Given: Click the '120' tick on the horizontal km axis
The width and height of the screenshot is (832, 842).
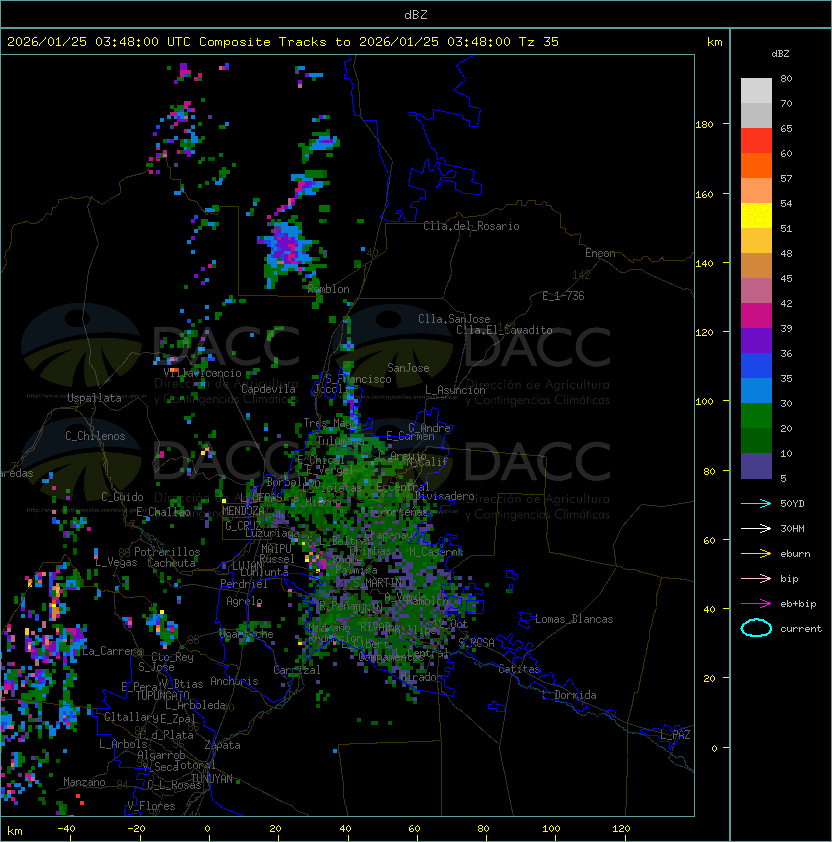Looking at the screenshot, I should (621, 829).
